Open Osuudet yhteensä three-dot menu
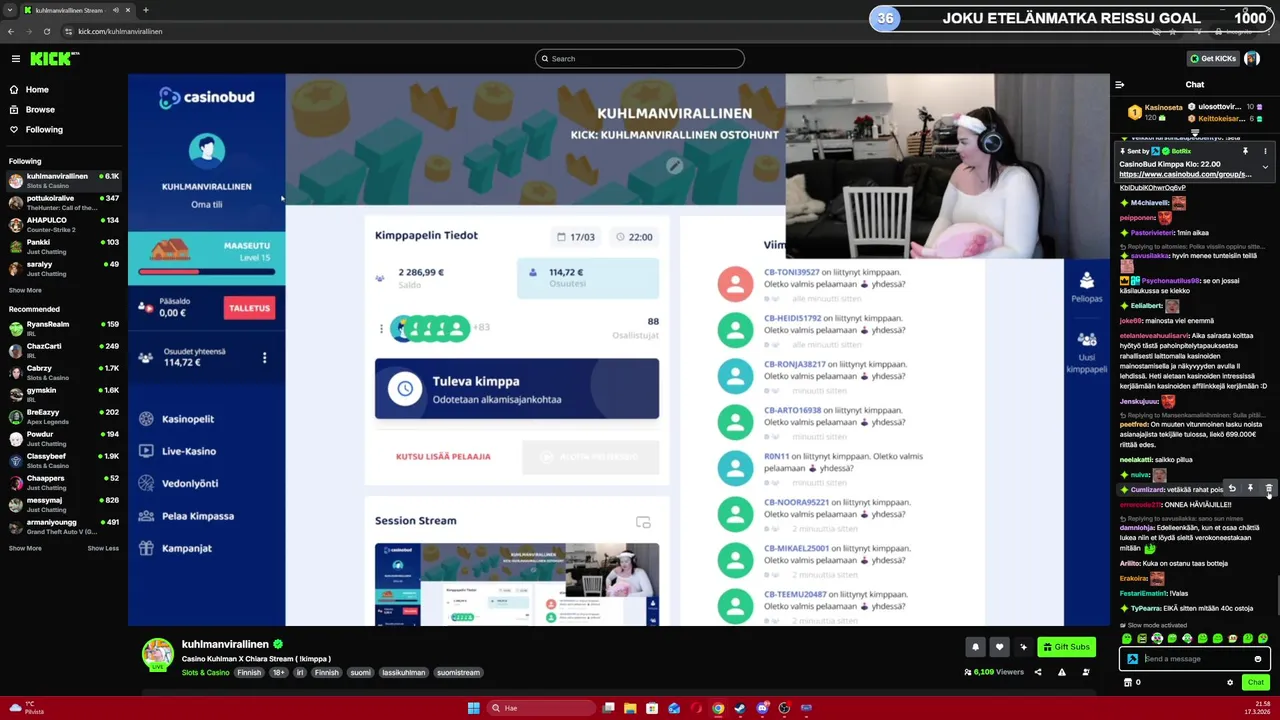 point(264,357)
